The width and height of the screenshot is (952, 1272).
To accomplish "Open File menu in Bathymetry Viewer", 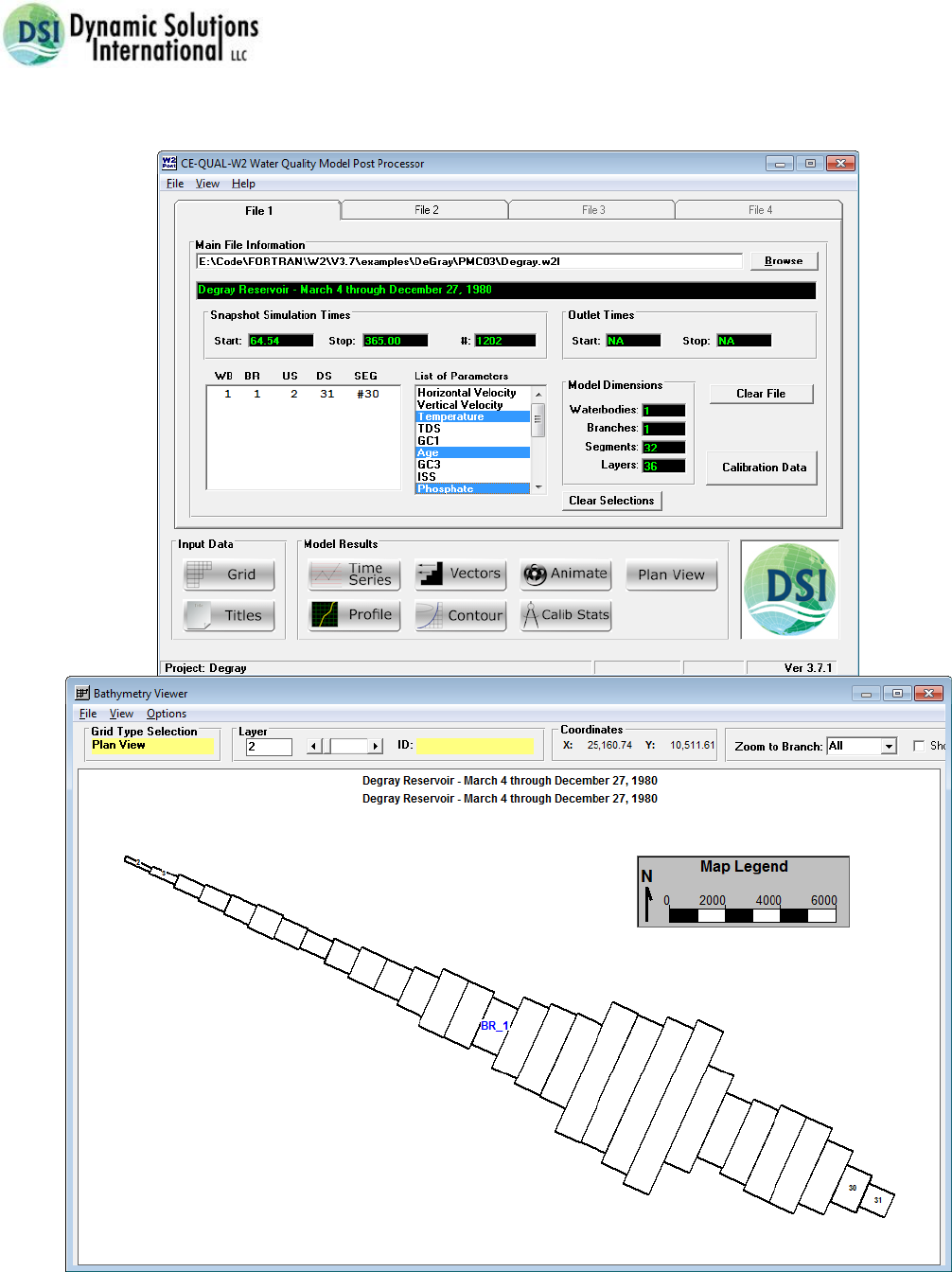I will (88, 714).
